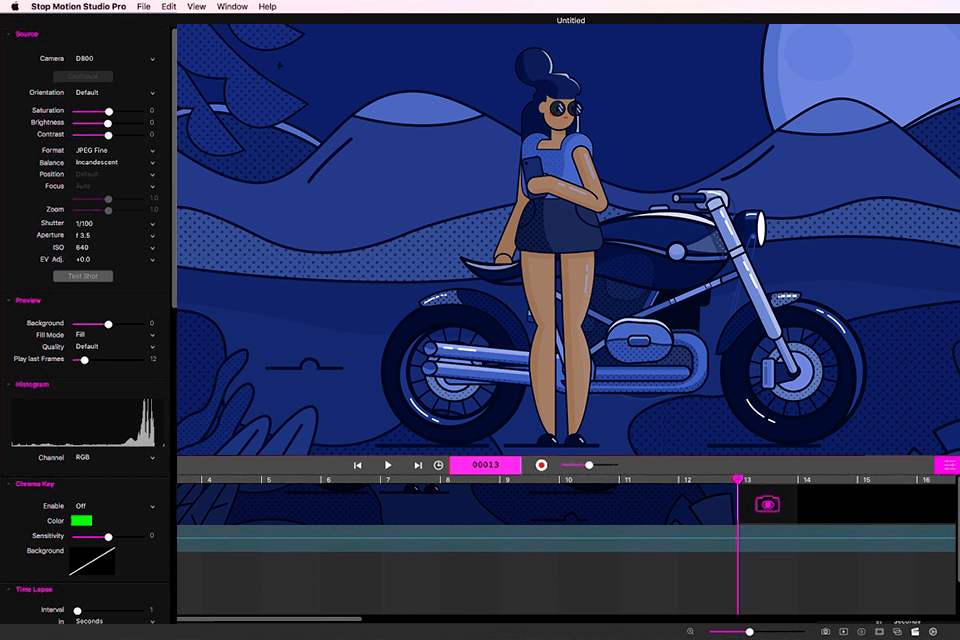This screenshot has width=960, height=640.
Task: Open the media library icon bottom right
Action: (916, 632)
